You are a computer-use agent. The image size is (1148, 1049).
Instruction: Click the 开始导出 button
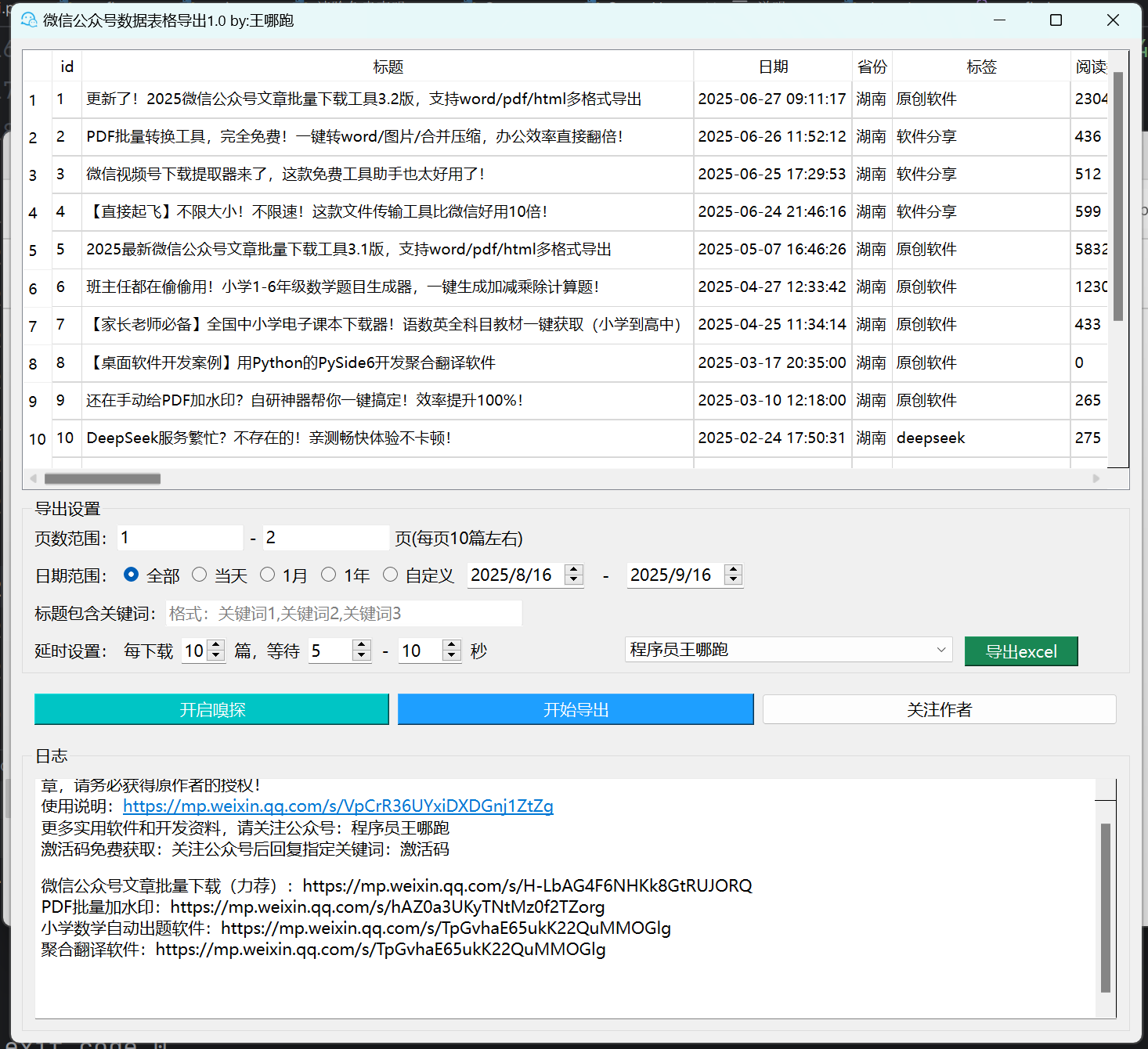click(576, 709)
